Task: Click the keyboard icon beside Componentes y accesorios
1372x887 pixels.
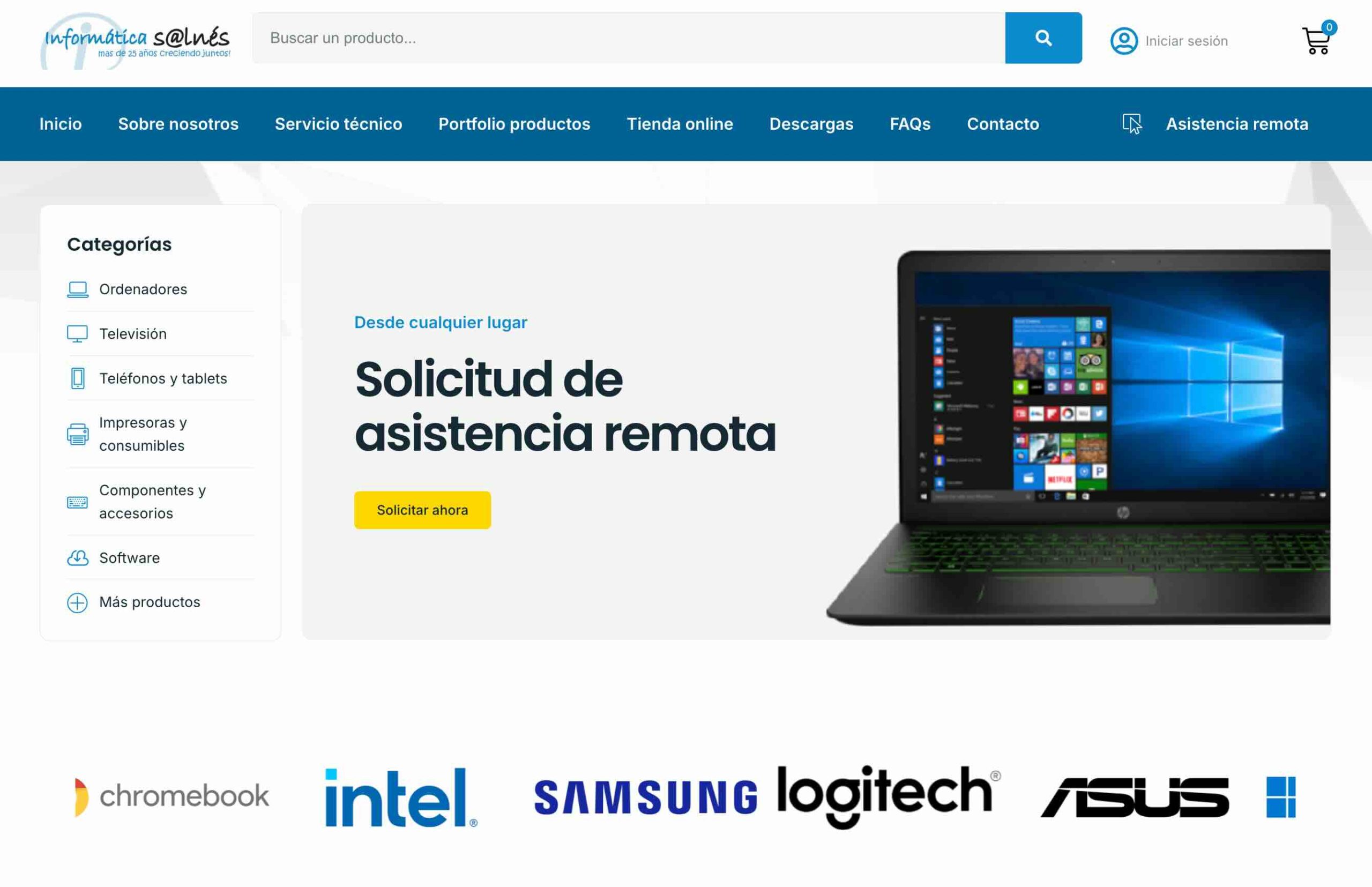Action: [x=78, y=502]
